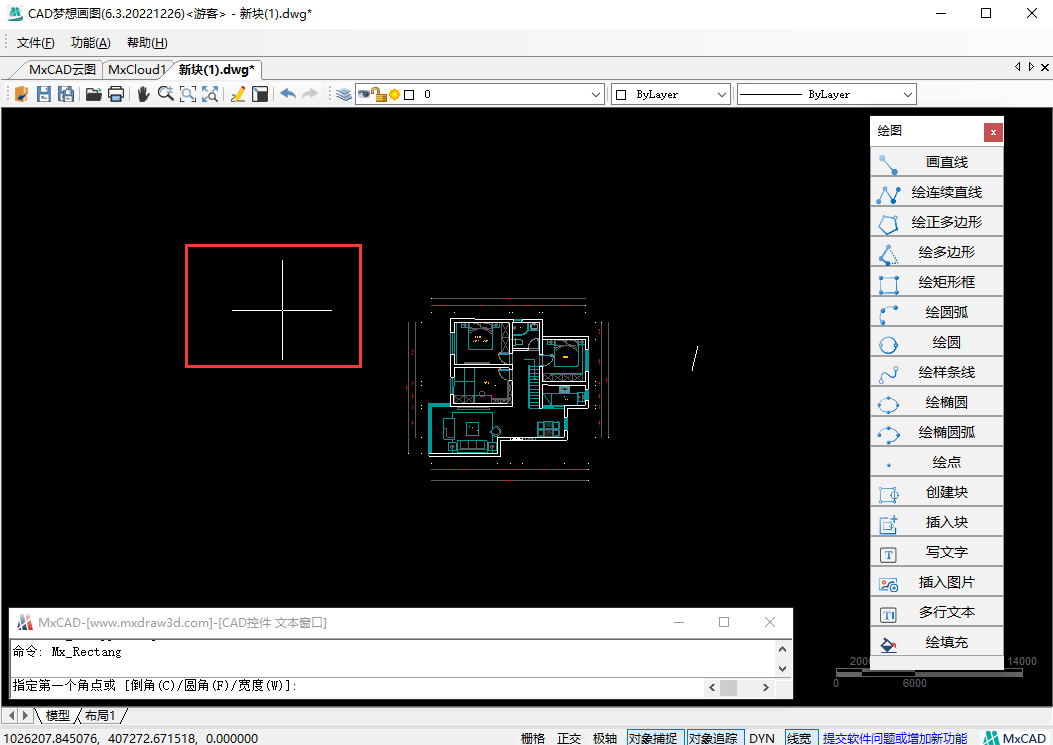1053x745 pixels.
Task: Activate the 绘填充 hatch fill tool
Action: 937,642
